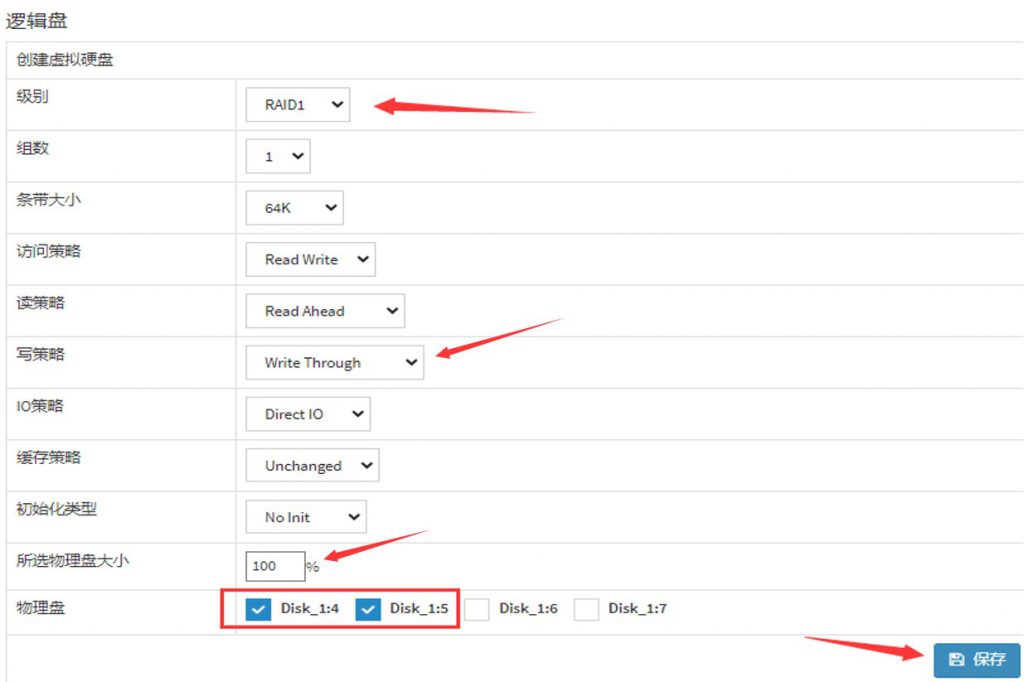
Task: Click the Disk_1:7 label text
Action: click(637, 608)
